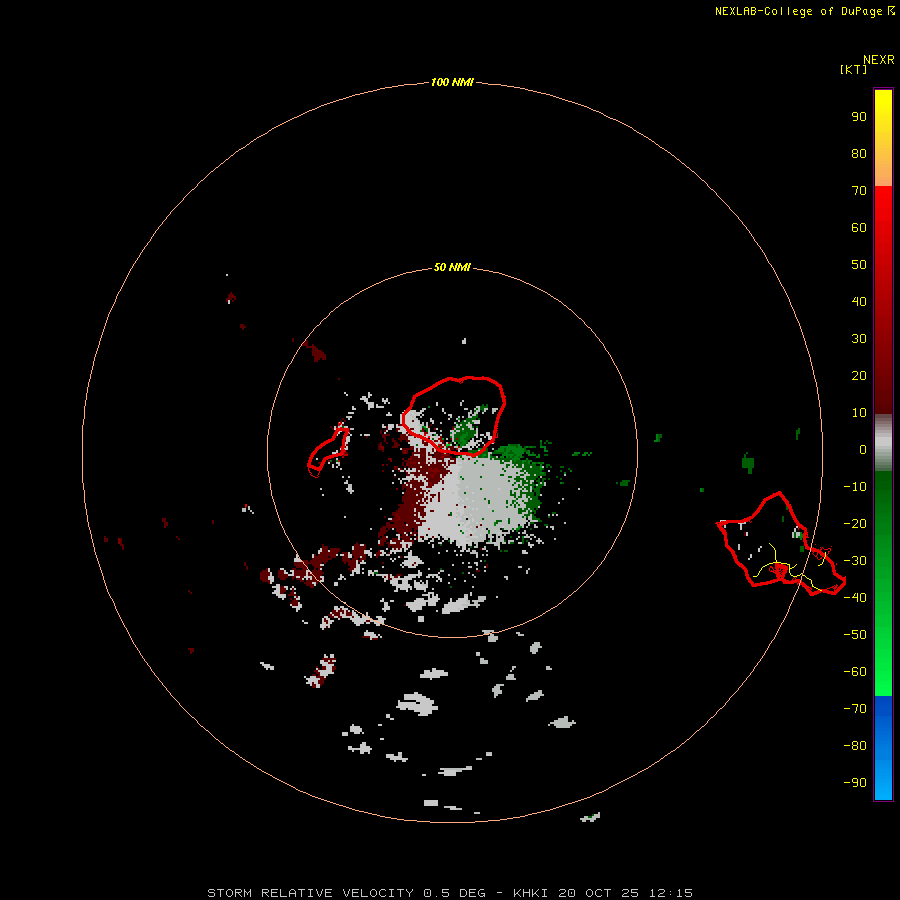Click the 40 value on velocity scale
The height and width of the screenshot is (900, 900).
click(859, 301)
